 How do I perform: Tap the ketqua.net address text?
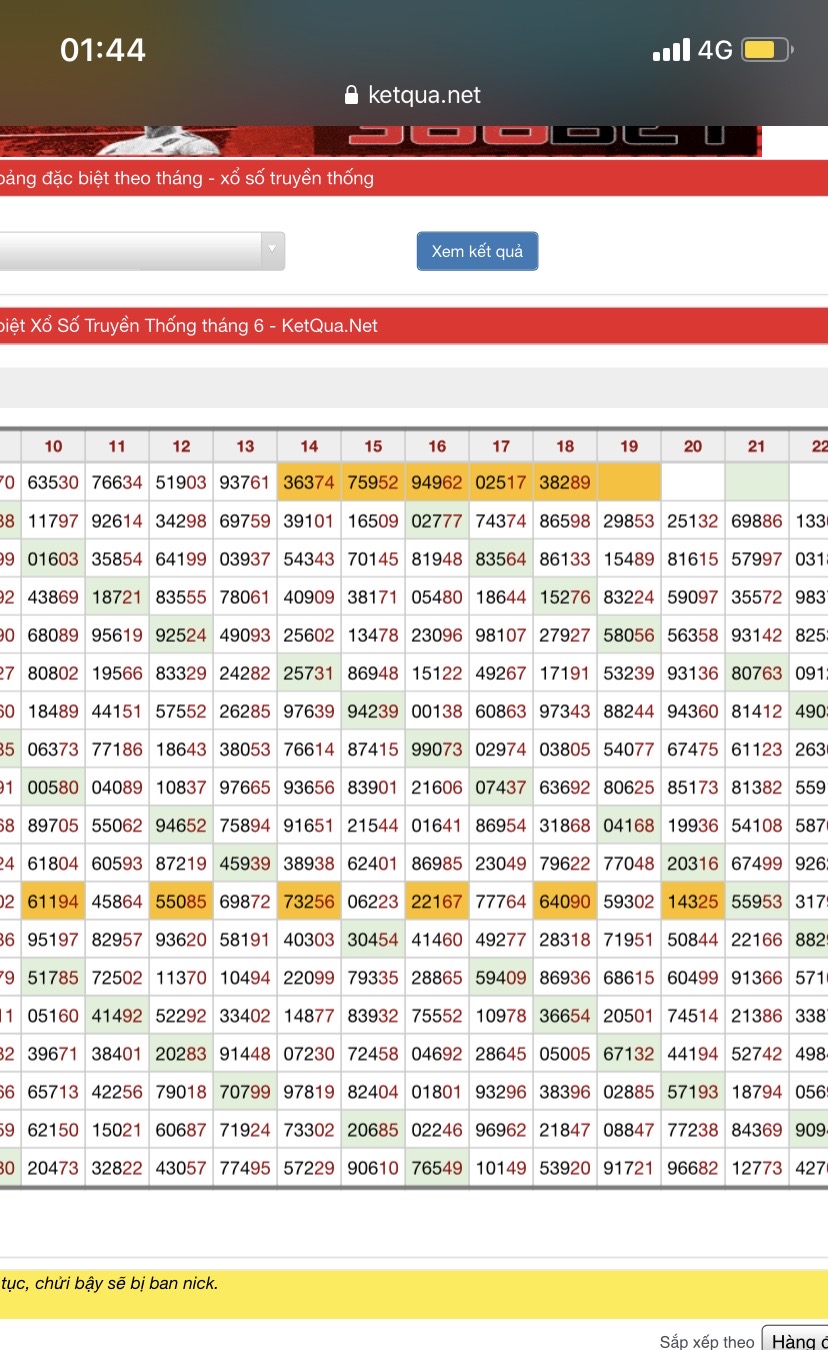tap(424, 96)
